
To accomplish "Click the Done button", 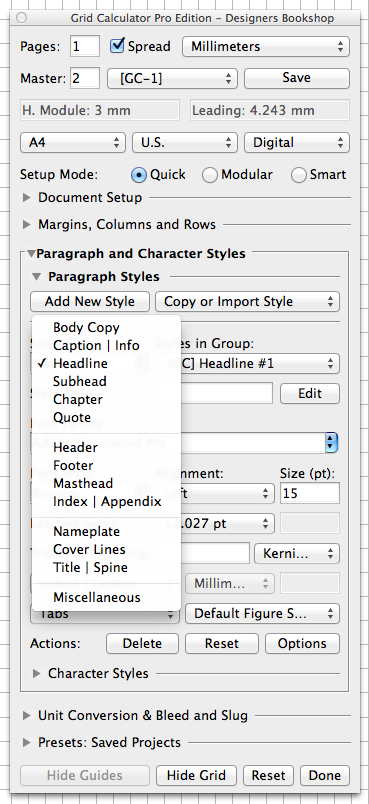I will click(x=324, y=775).
